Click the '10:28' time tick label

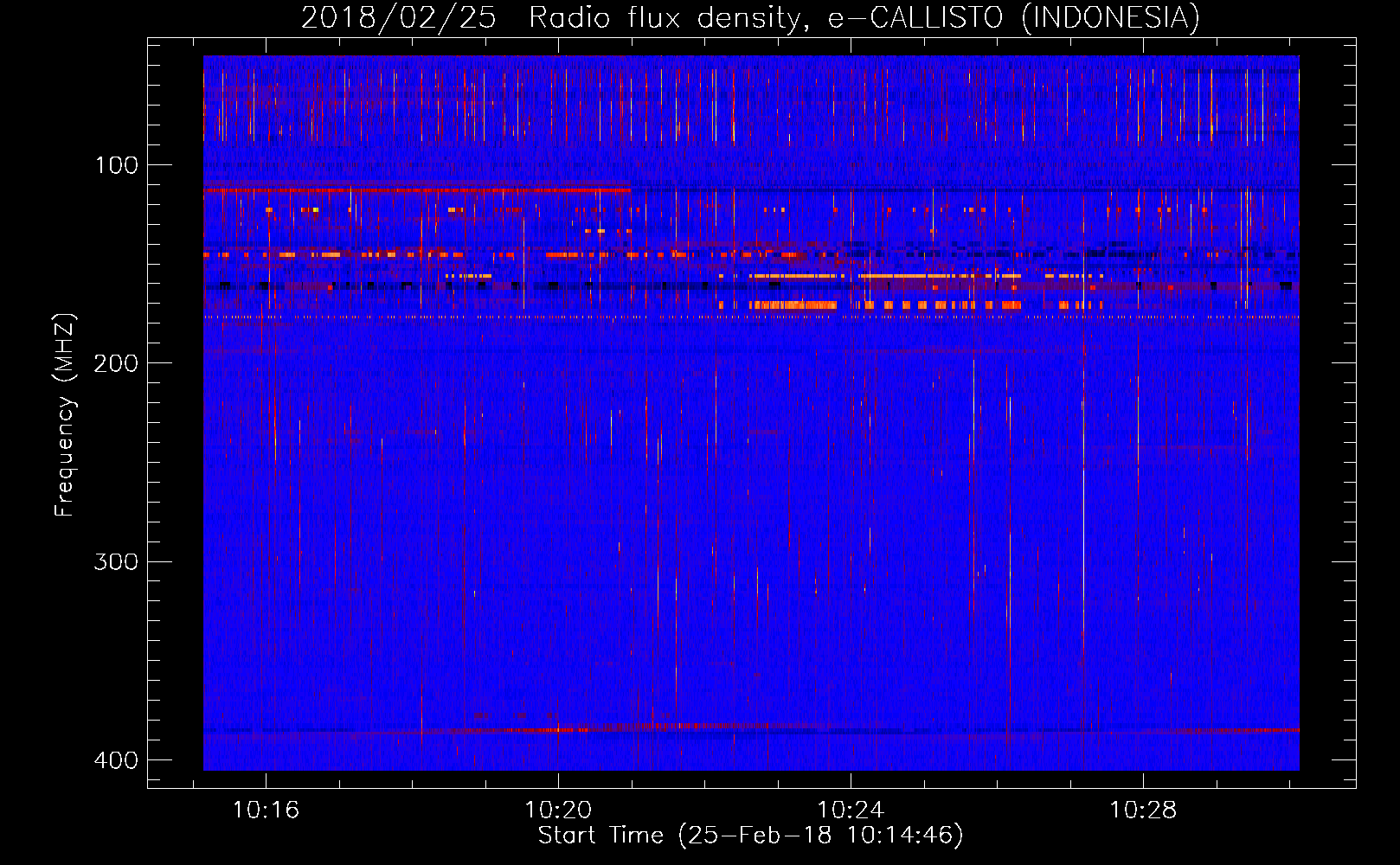1143,810
